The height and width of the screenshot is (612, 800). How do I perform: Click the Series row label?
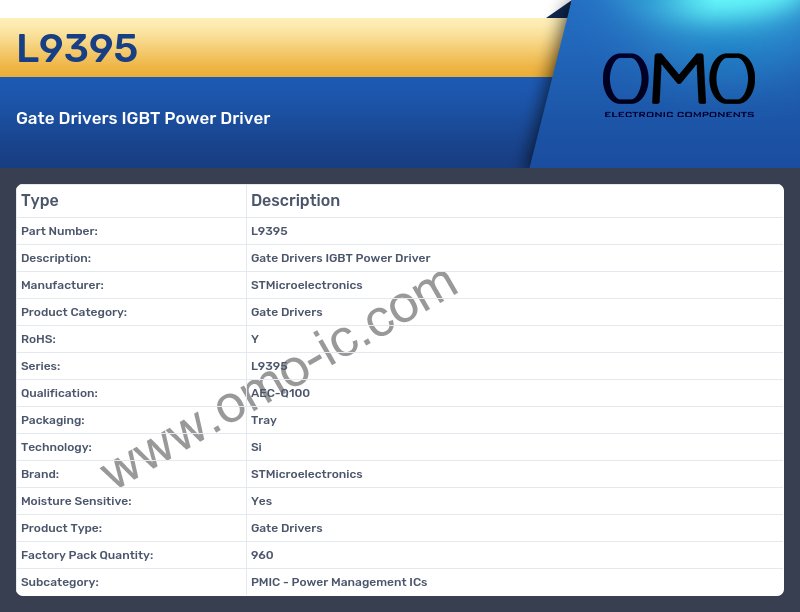(x=40, y=366)
